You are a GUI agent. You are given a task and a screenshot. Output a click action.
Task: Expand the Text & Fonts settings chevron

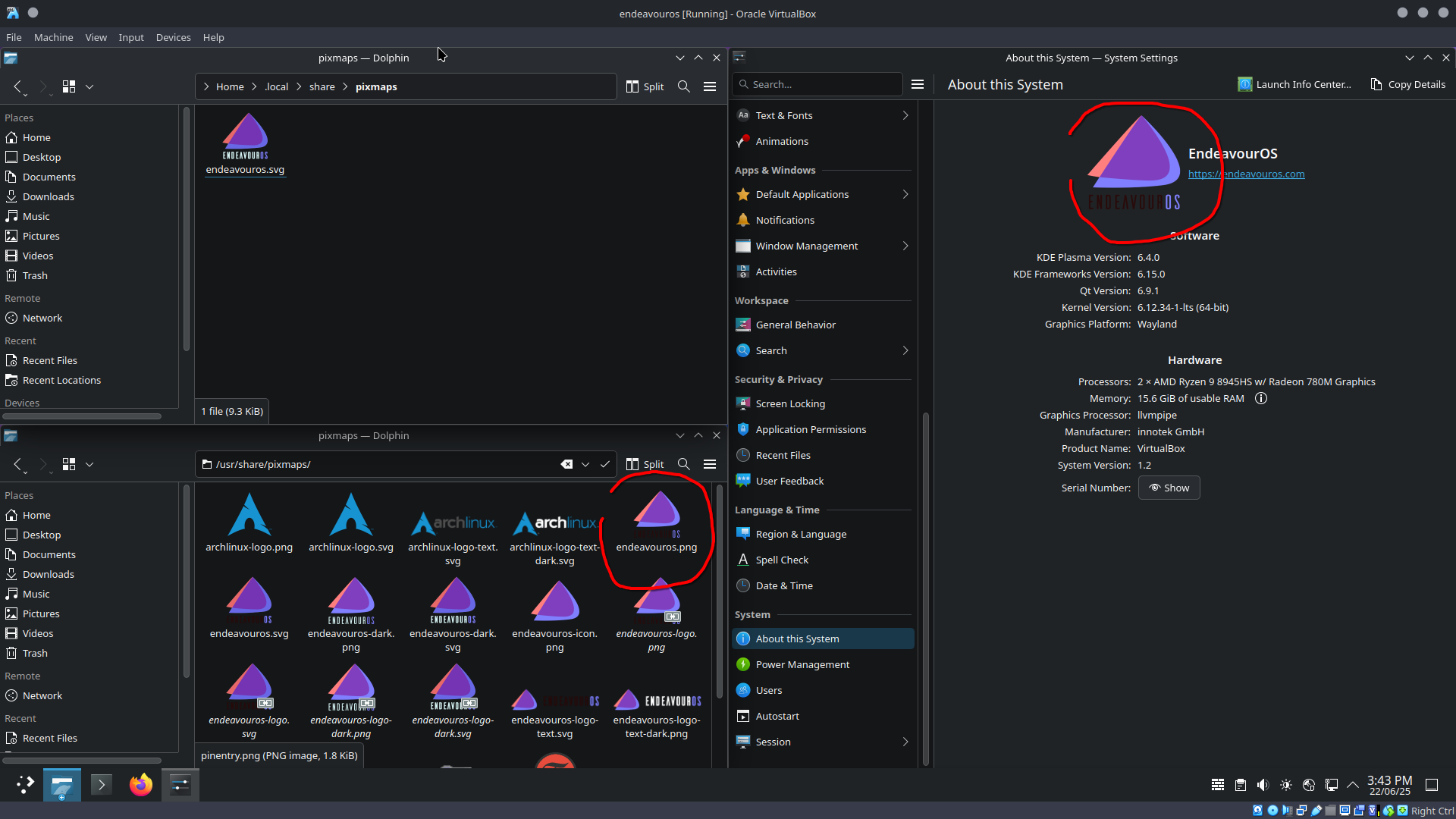(x=905, y=115)
